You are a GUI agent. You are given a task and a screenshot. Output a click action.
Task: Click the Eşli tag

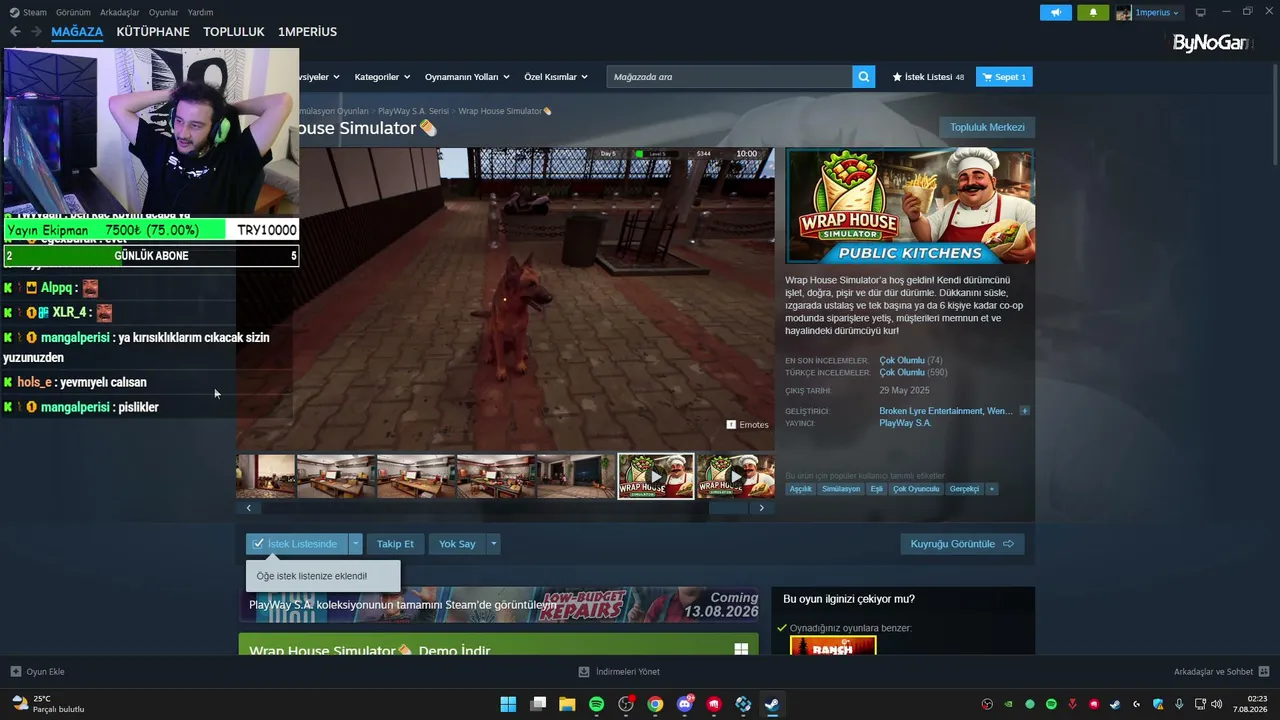[877, 489]
